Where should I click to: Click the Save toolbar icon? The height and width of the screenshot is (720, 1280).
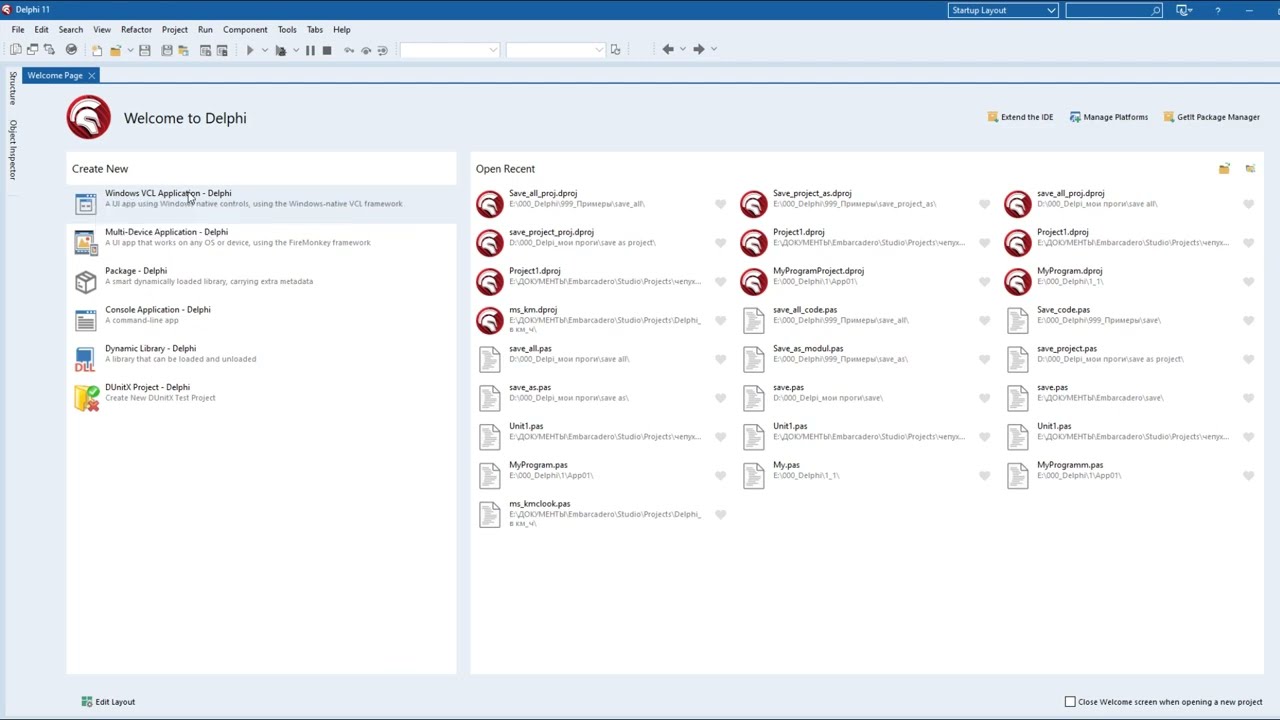point(145,49)
